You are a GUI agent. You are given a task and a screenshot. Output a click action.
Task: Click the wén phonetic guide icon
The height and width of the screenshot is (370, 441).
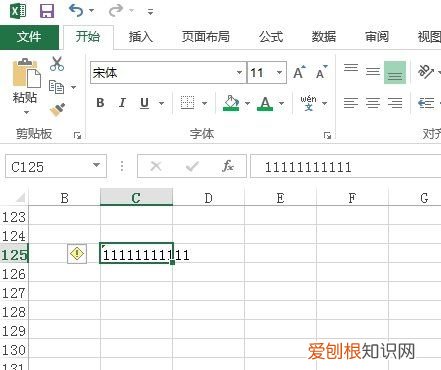[x=308, y=103]
